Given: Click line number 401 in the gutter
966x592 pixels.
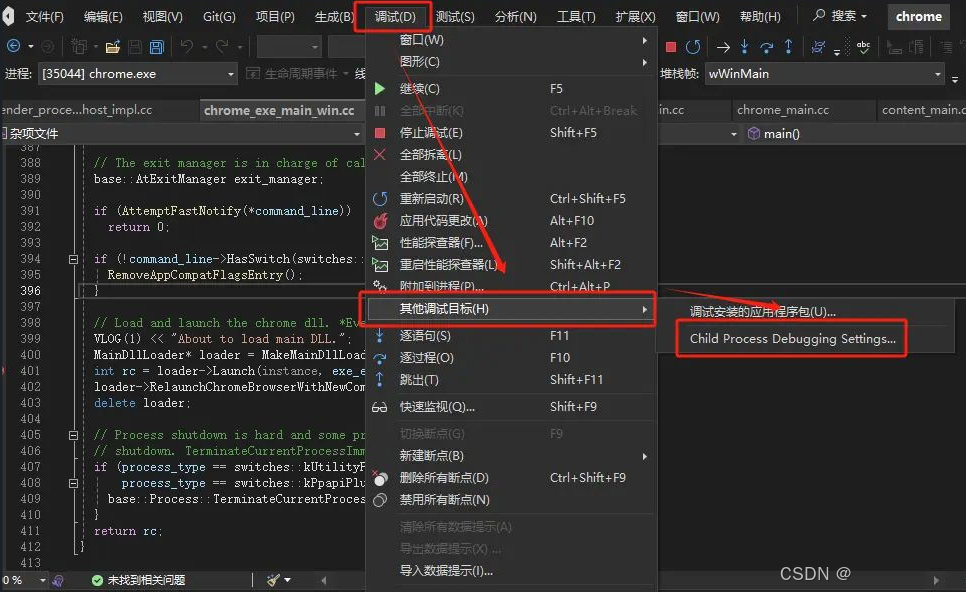Looking at the screenshot, I should (x=30, y=371).
